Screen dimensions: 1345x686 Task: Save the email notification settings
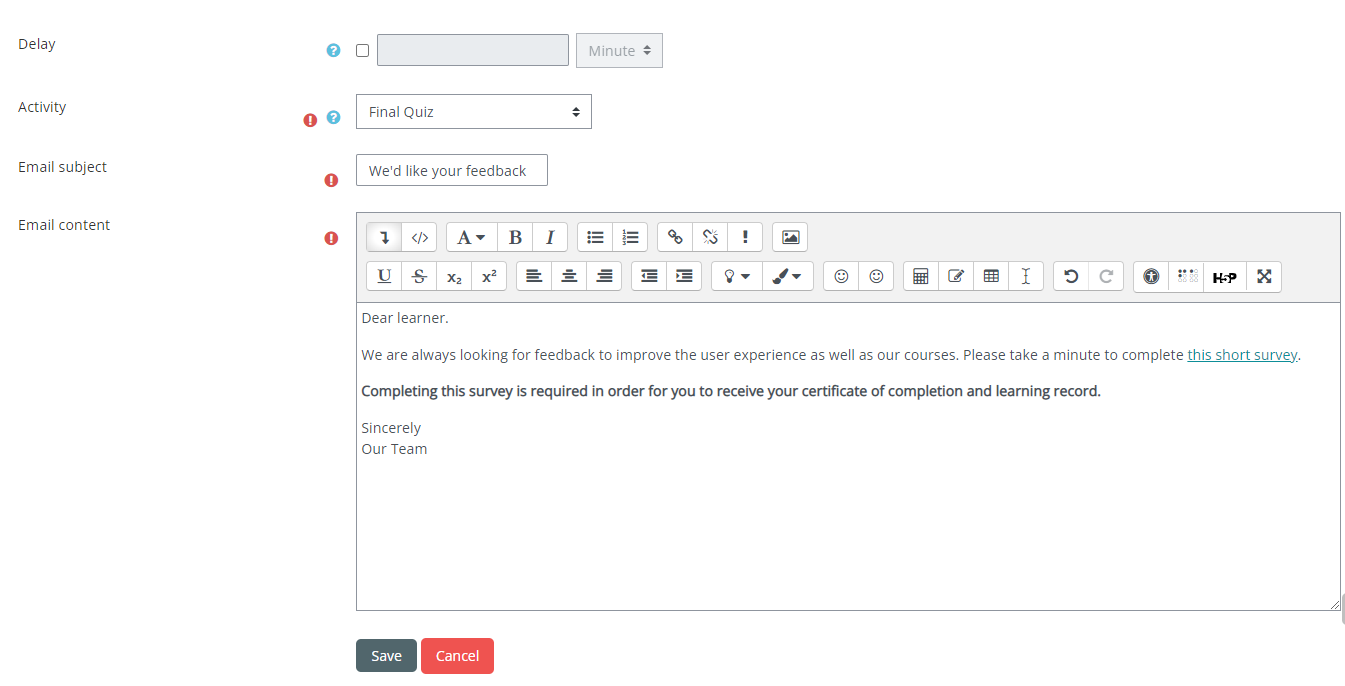[386, 656]
